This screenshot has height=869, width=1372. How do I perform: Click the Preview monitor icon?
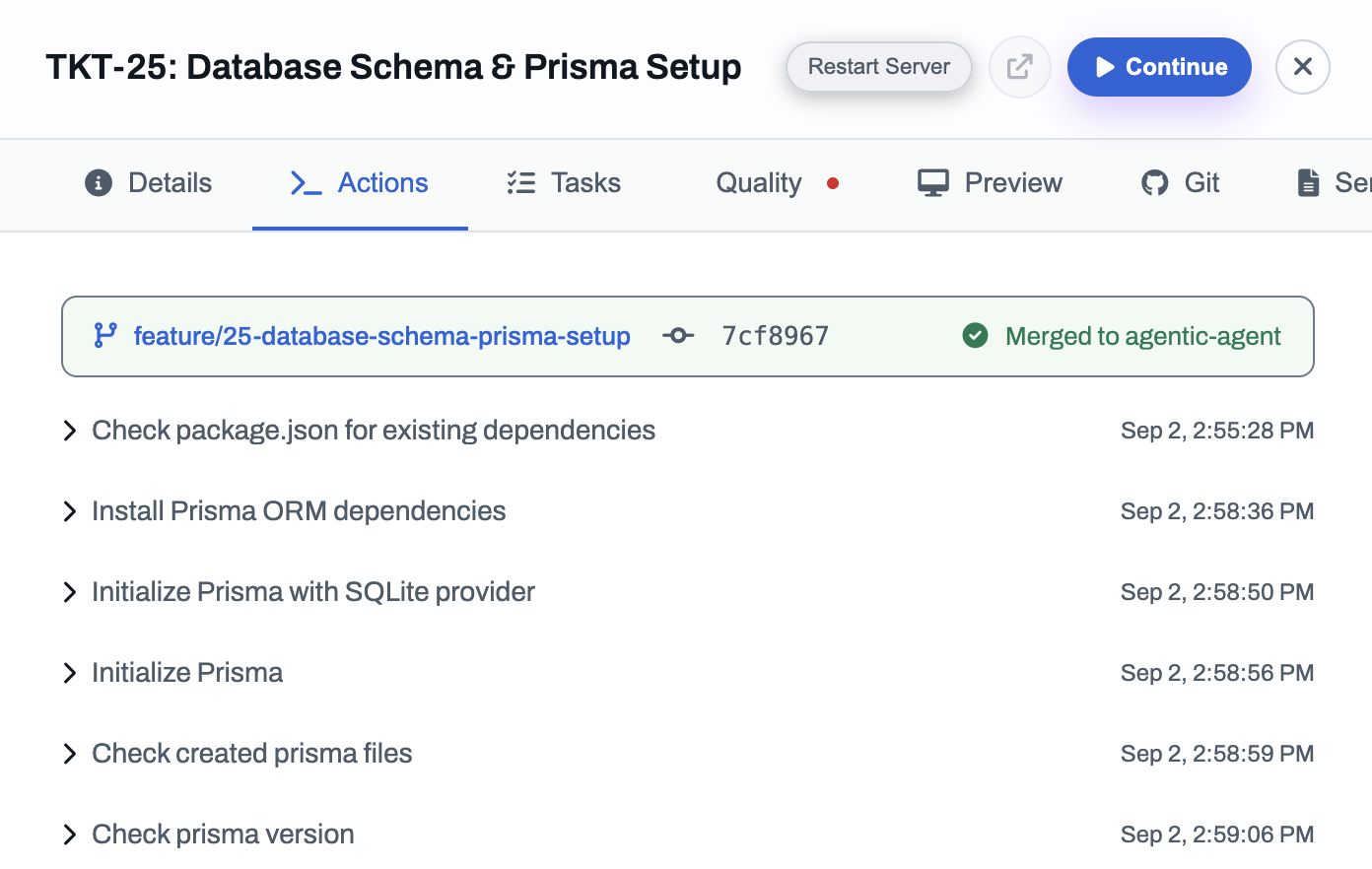coord(933,183)
